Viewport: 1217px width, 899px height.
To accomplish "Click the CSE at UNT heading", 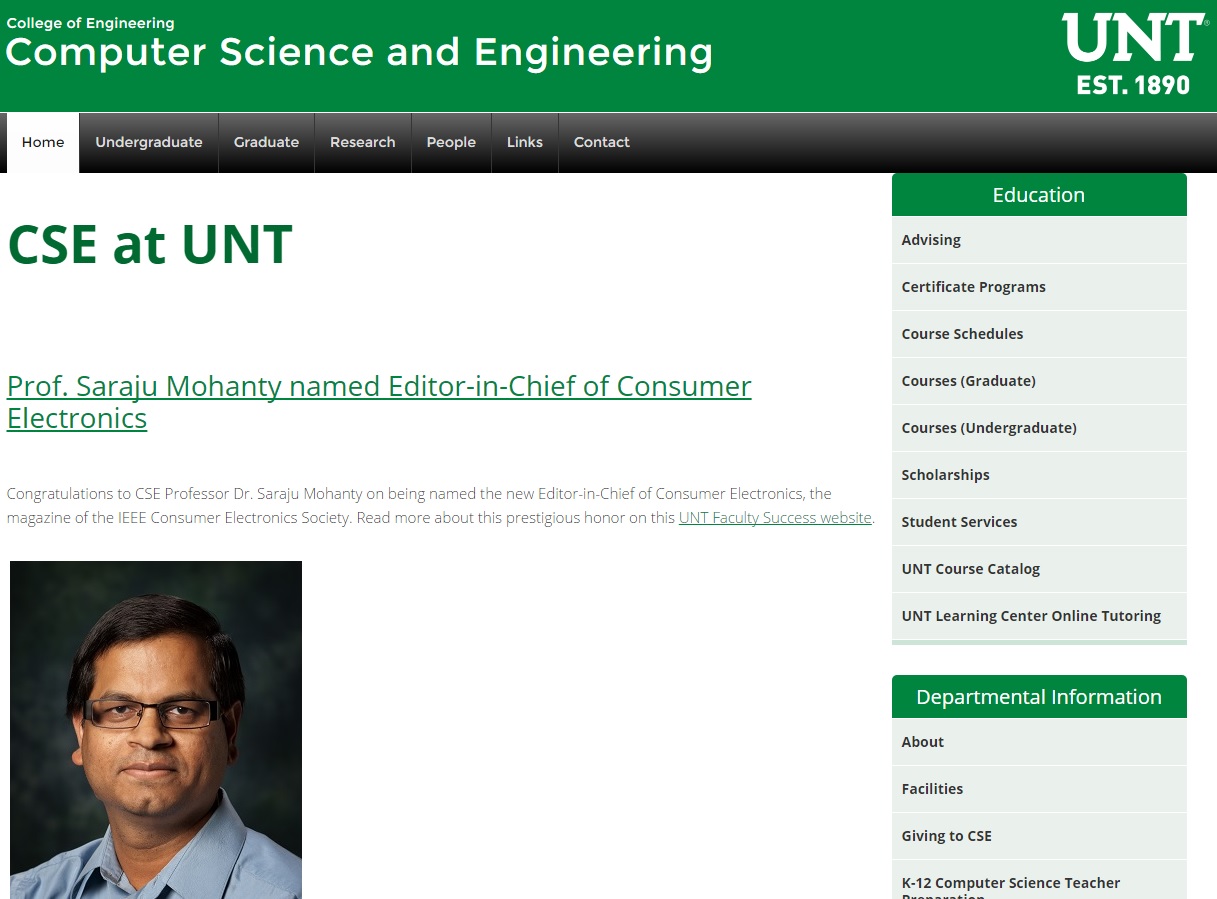I will click(150, 244).
